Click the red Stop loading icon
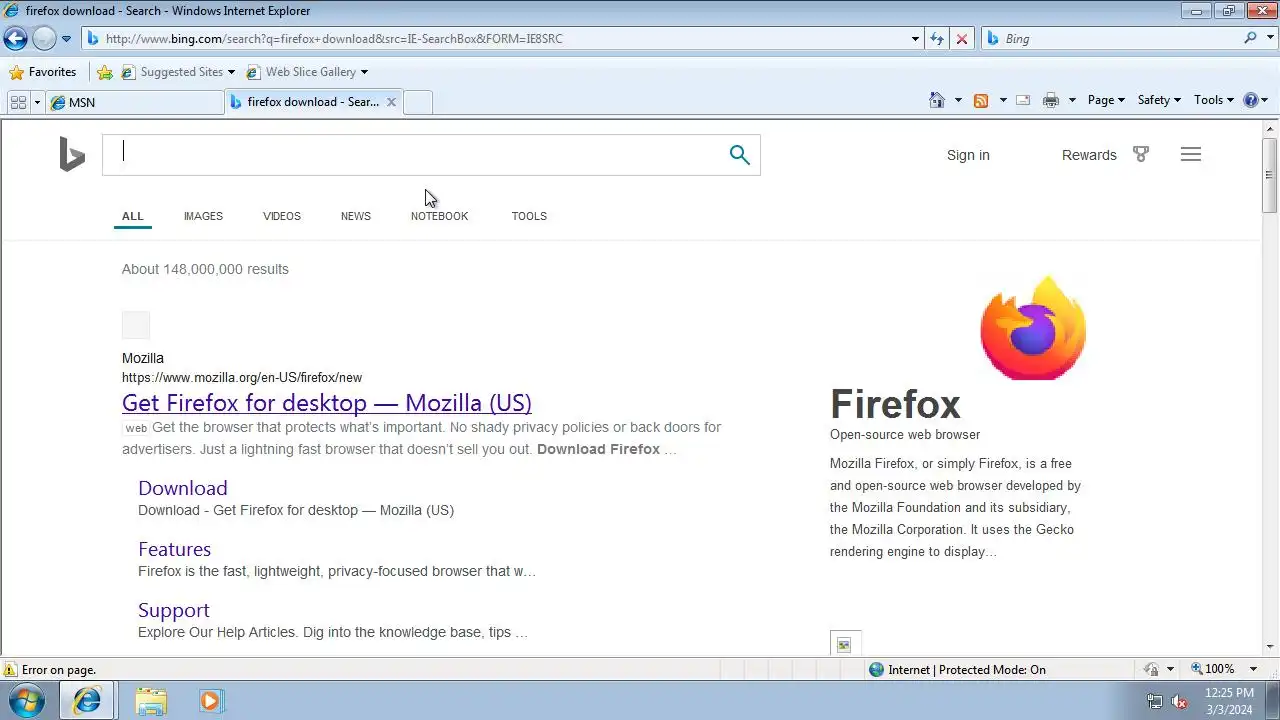The height and width of the screenshot is (720, 1280). tap(962, 39)
